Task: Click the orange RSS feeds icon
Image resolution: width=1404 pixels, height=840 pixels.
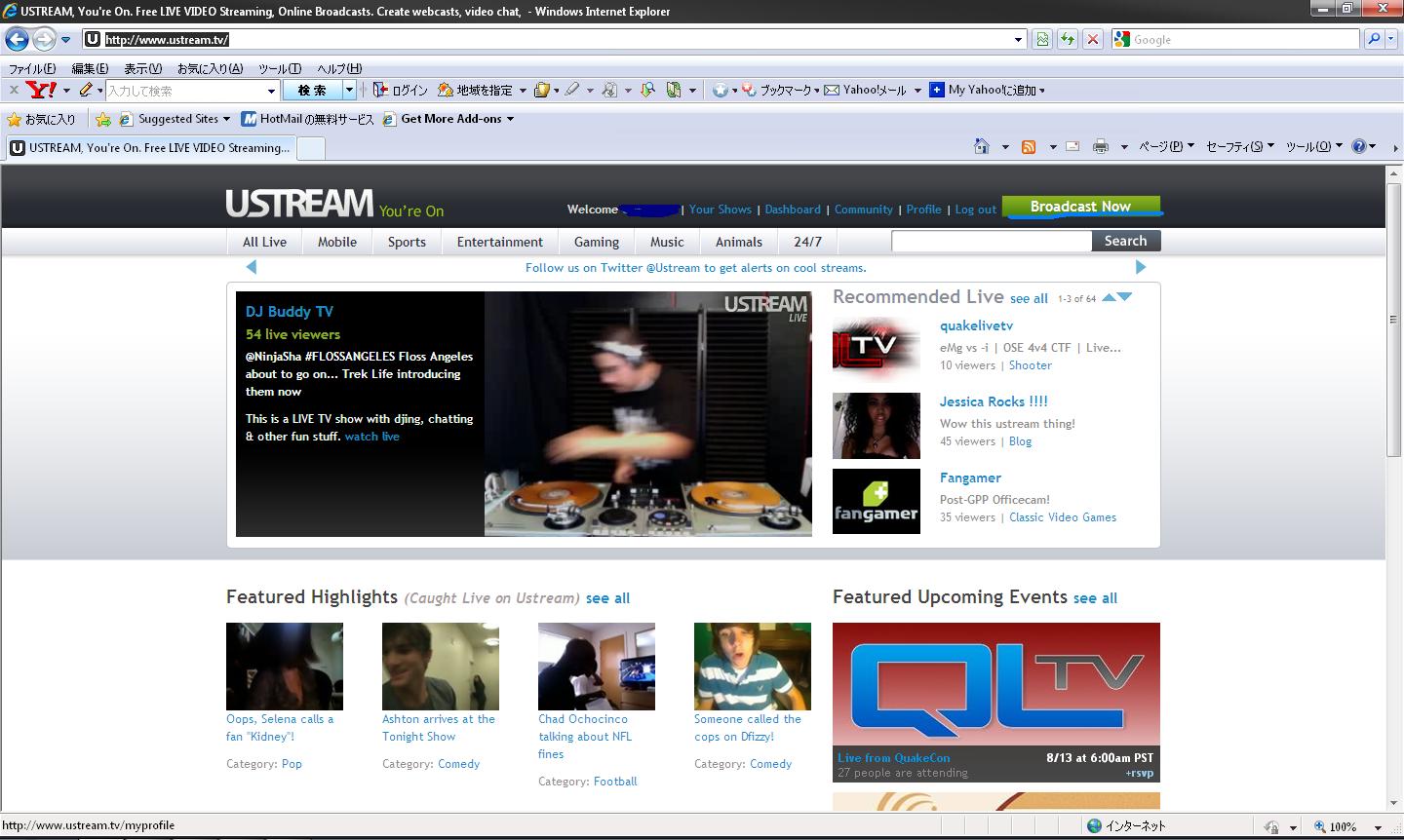Action: pyautogui.click(x=1029, y=147)
